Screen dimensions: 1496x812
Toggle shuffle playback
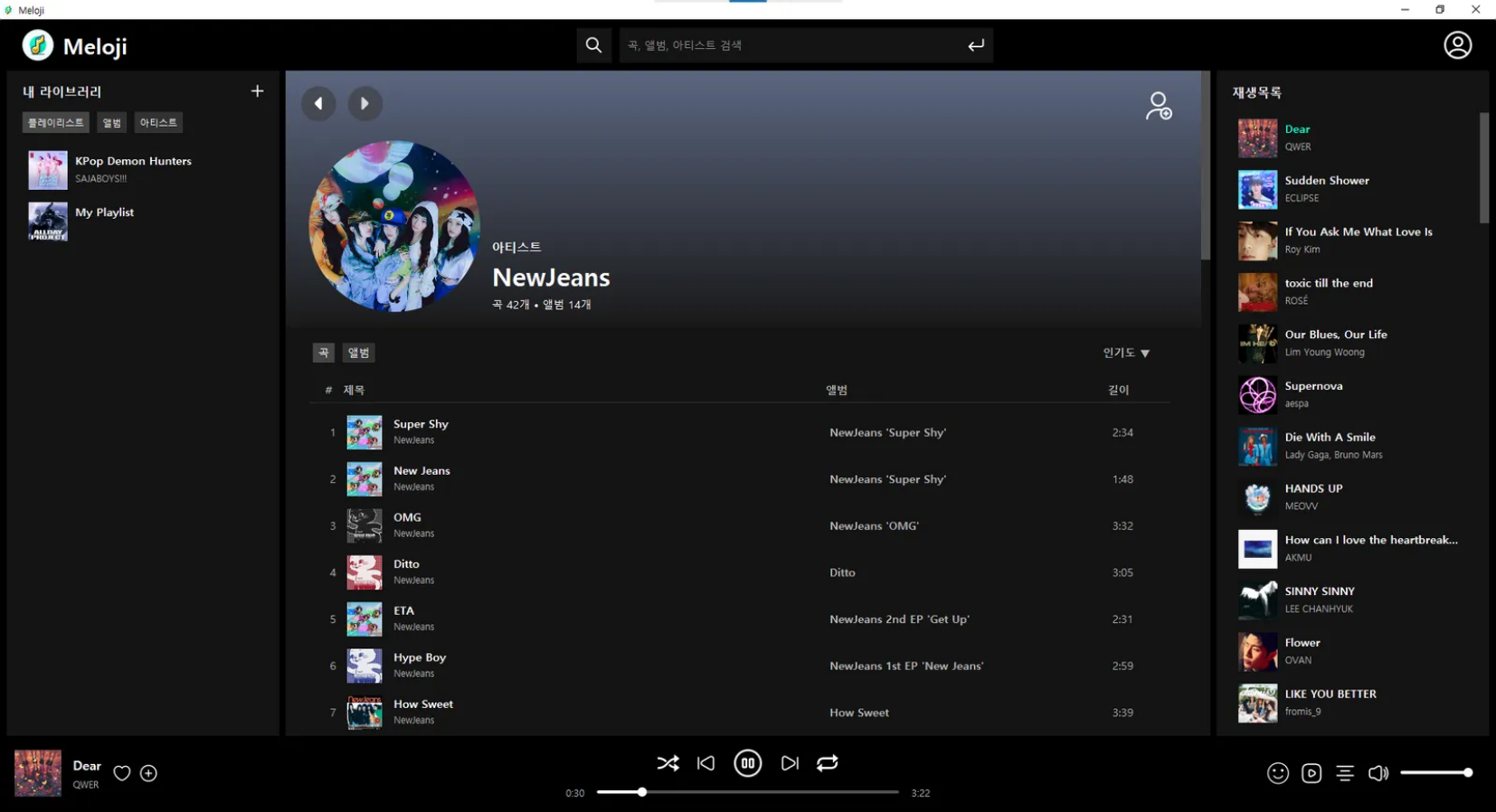pyautogui.click(x=668, y=763)
